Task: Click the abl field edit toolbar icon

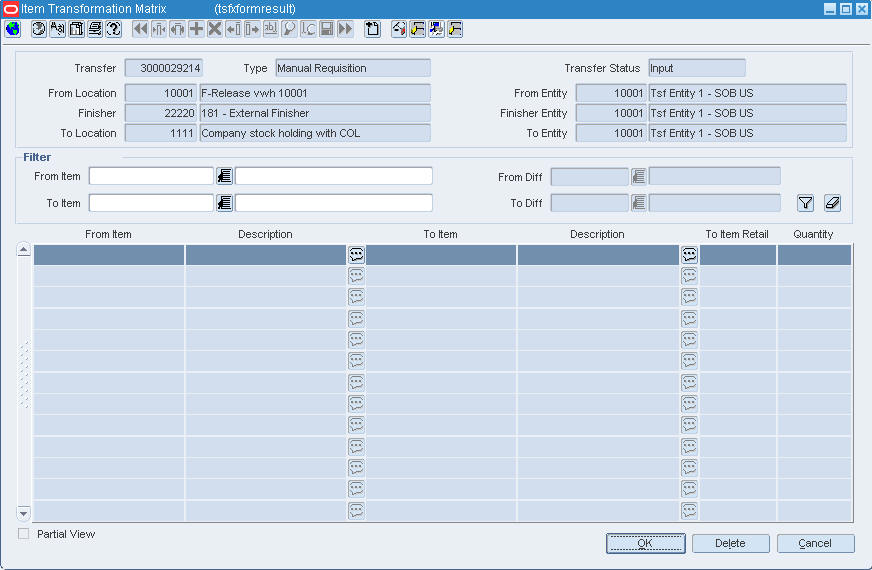Action: click(271, 29)
